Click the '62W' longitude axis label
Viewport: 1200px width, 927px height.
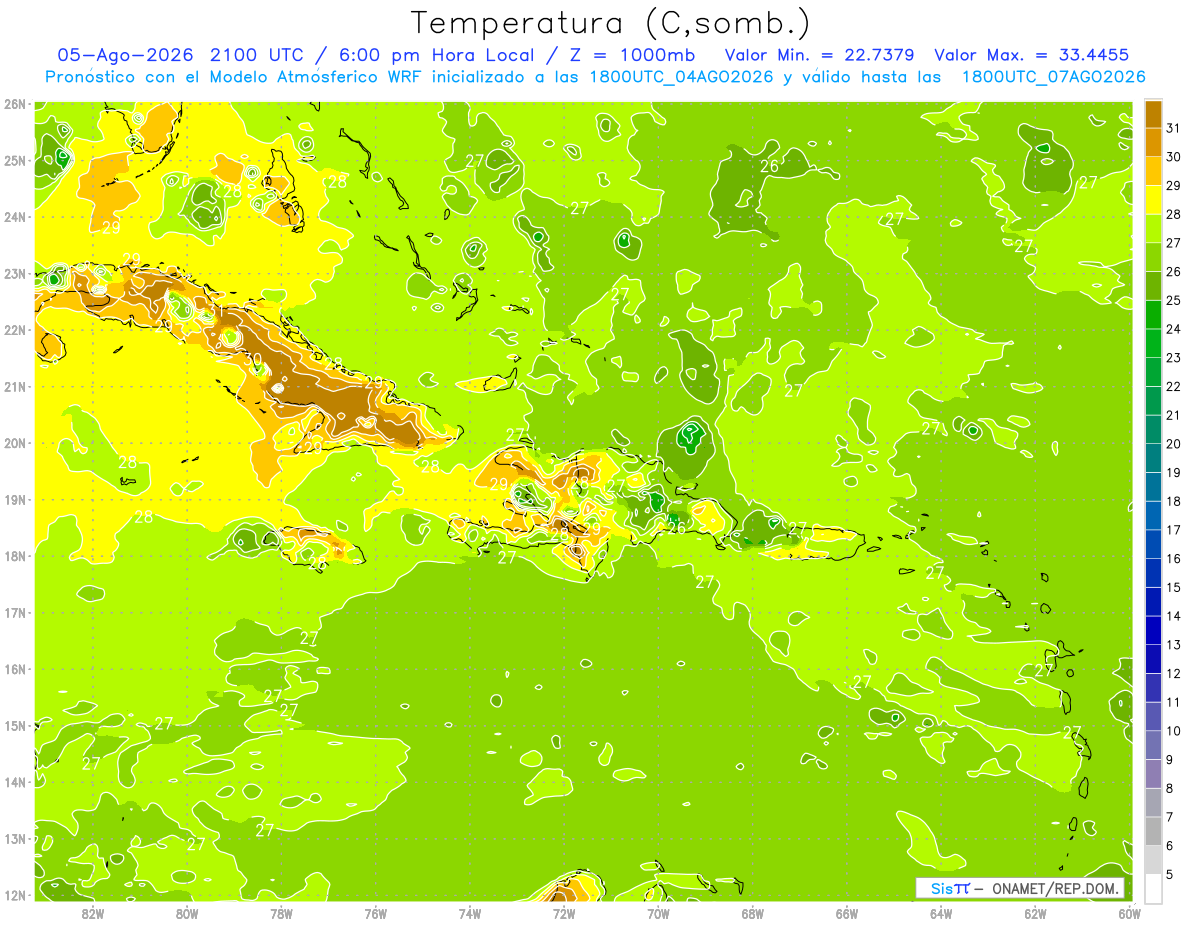tap(1035, 912)
